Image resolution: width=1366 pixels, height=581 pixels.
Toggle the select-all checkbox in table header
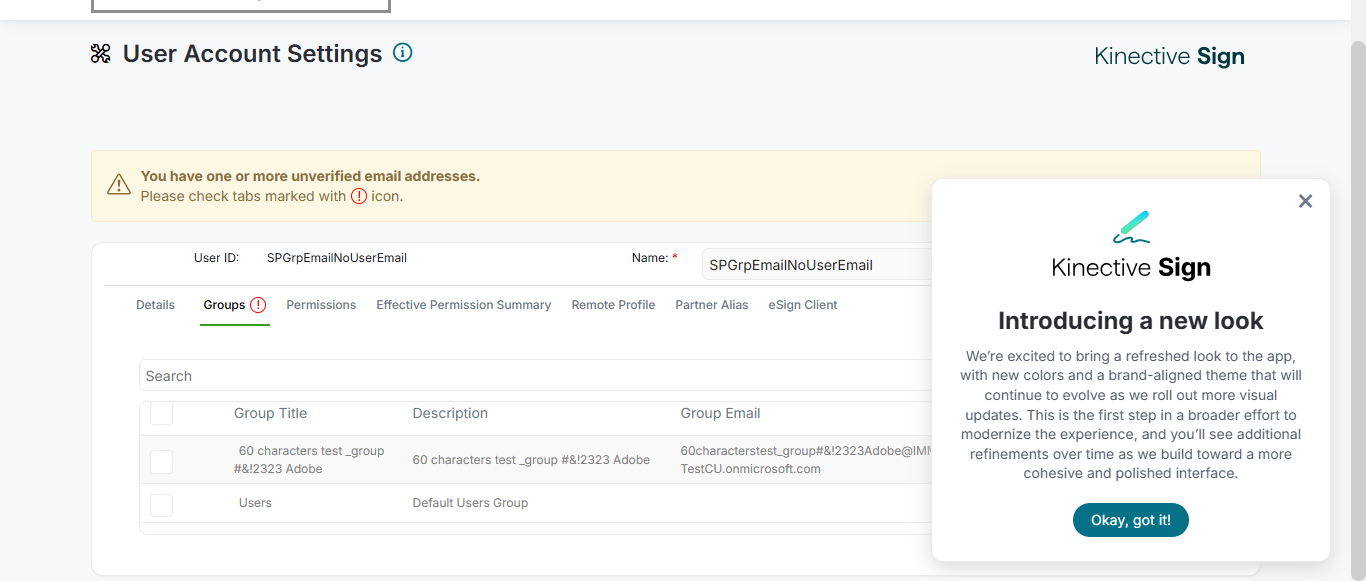[x=161, y=413]
